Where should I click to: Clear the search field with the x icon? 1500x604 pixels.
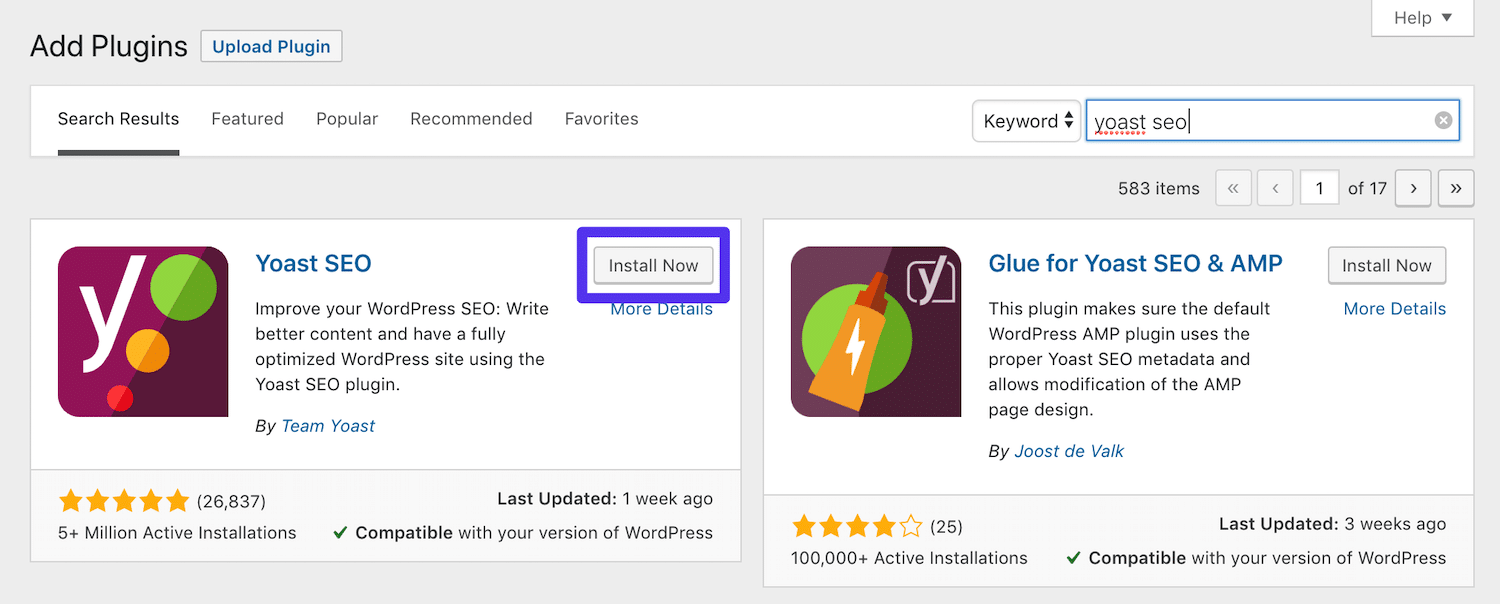pyautogui.click(x=1443, y=119)
